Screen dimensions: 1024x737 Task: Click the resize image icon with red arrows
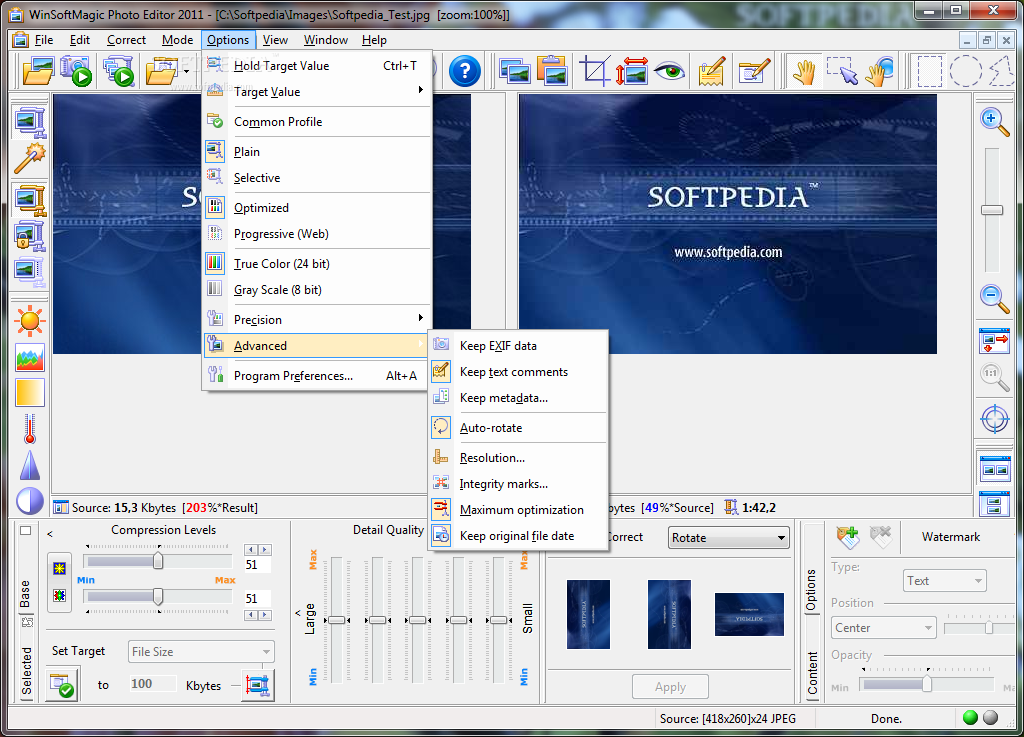coord(632,71)
